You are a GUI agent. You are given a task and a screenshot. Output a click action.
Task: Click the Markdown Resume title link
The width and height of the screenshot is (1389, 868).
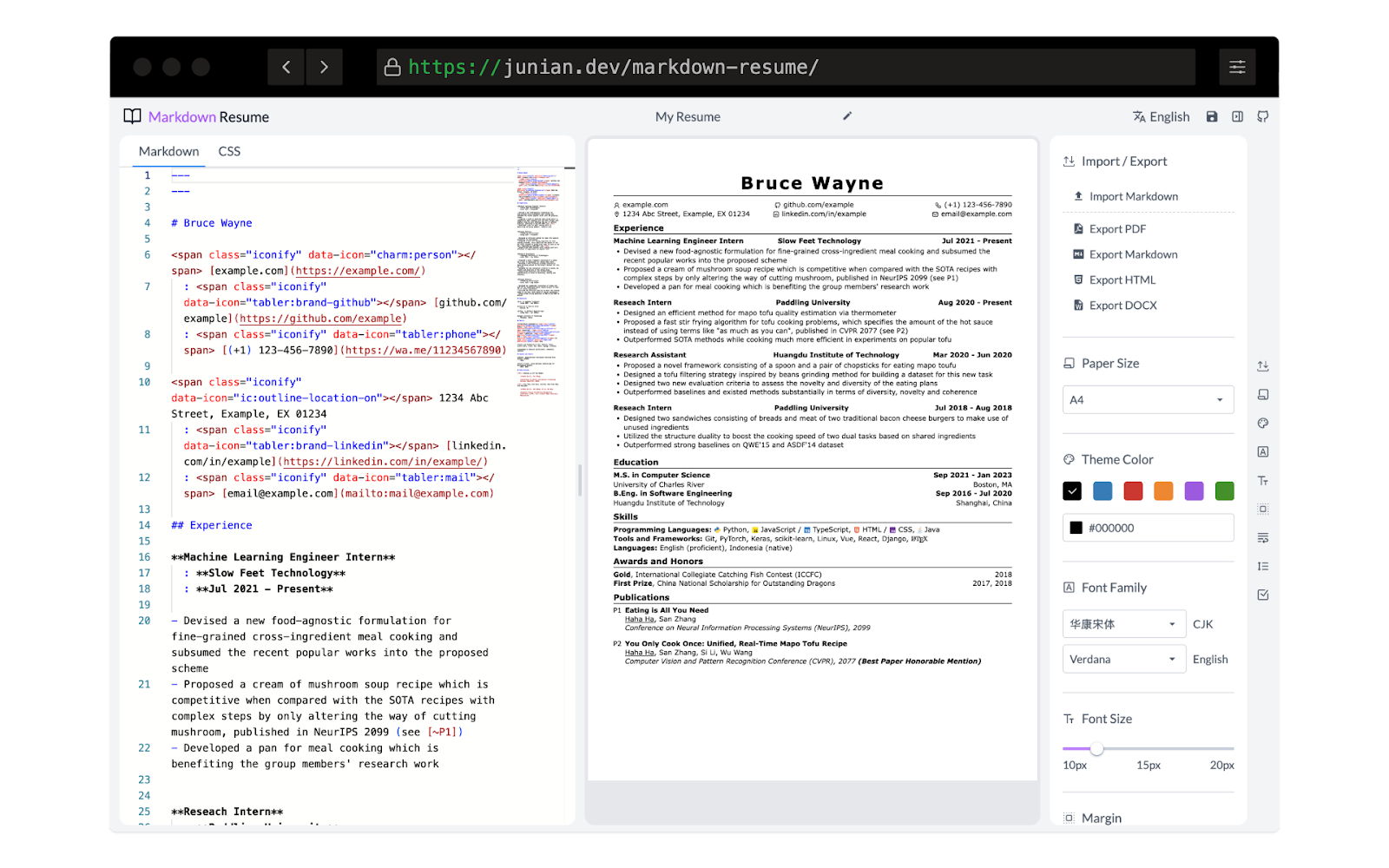pyautogui.click(x=208, y=116)
